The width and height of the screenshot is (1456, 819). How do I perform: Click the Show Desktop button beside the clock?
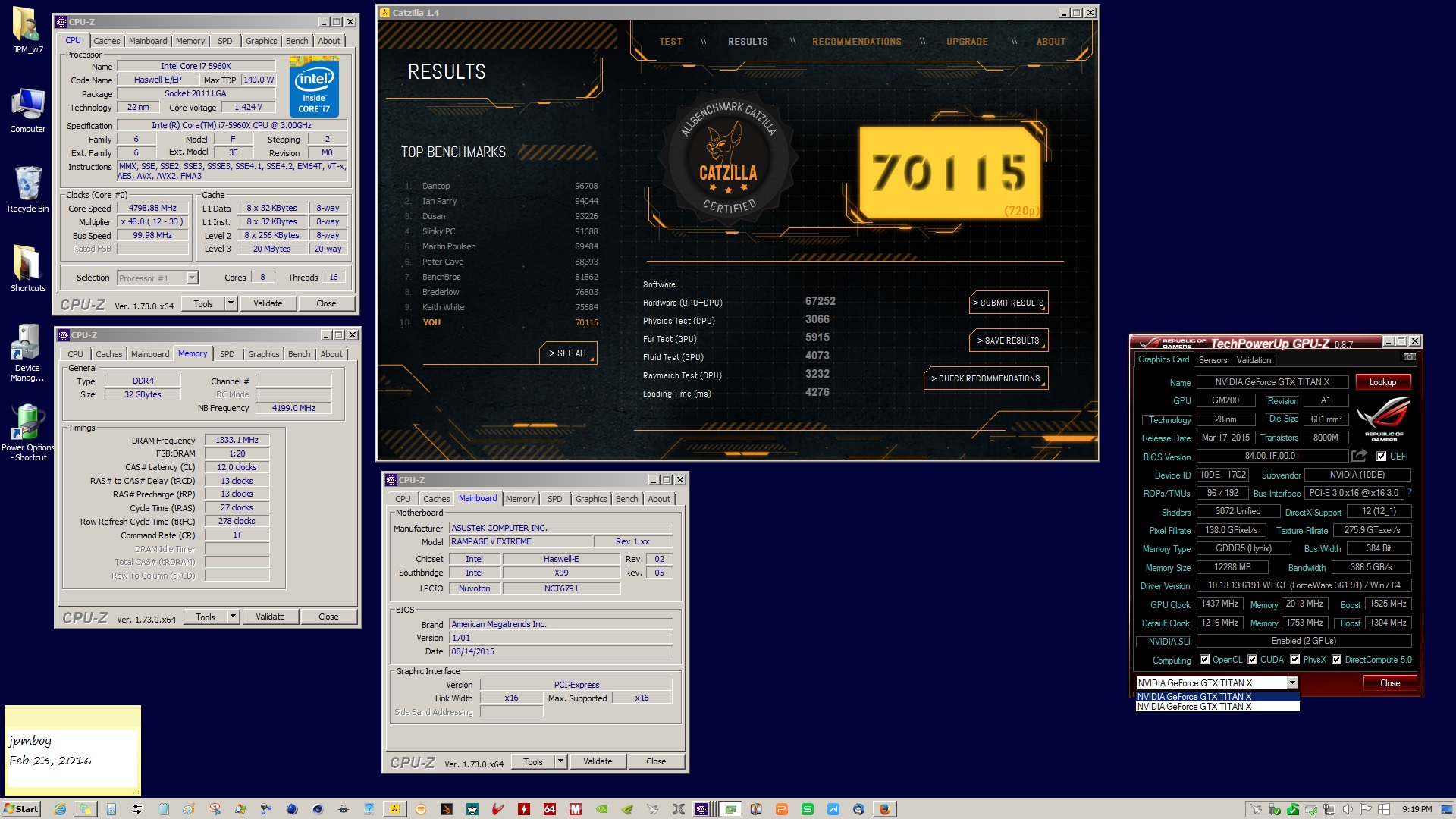click(x=1447, y=809)
